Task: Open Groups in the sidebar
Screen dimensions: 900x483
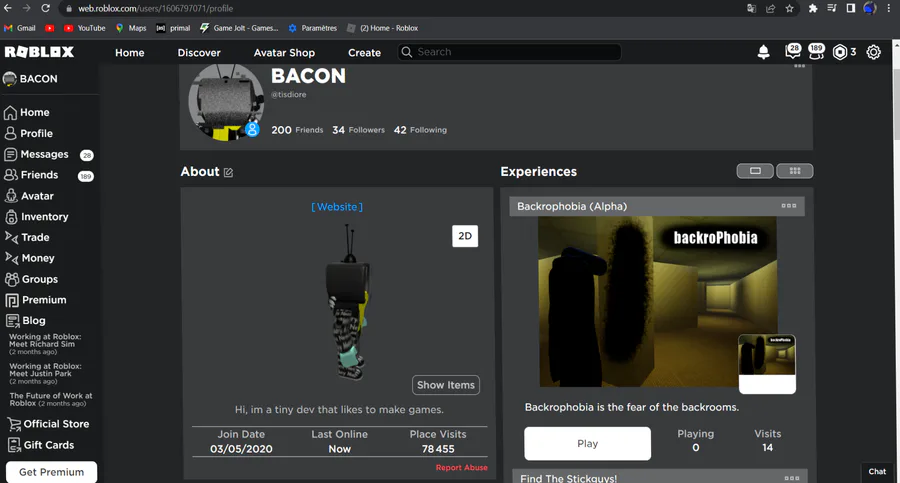Action: click(x=32, y=279)
